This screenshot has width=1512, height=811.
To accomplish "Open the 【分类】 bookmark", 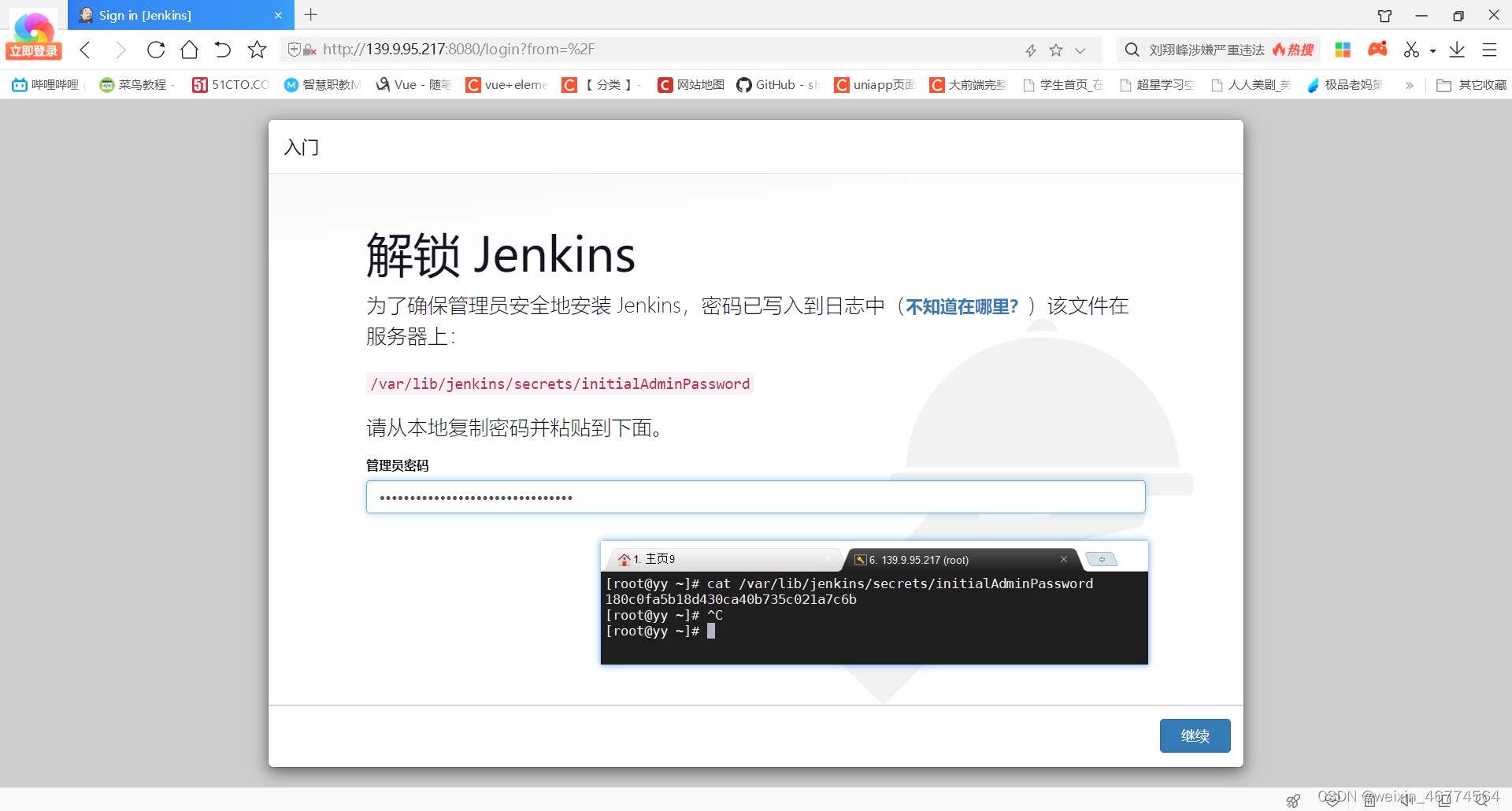I will pos(602,84).
